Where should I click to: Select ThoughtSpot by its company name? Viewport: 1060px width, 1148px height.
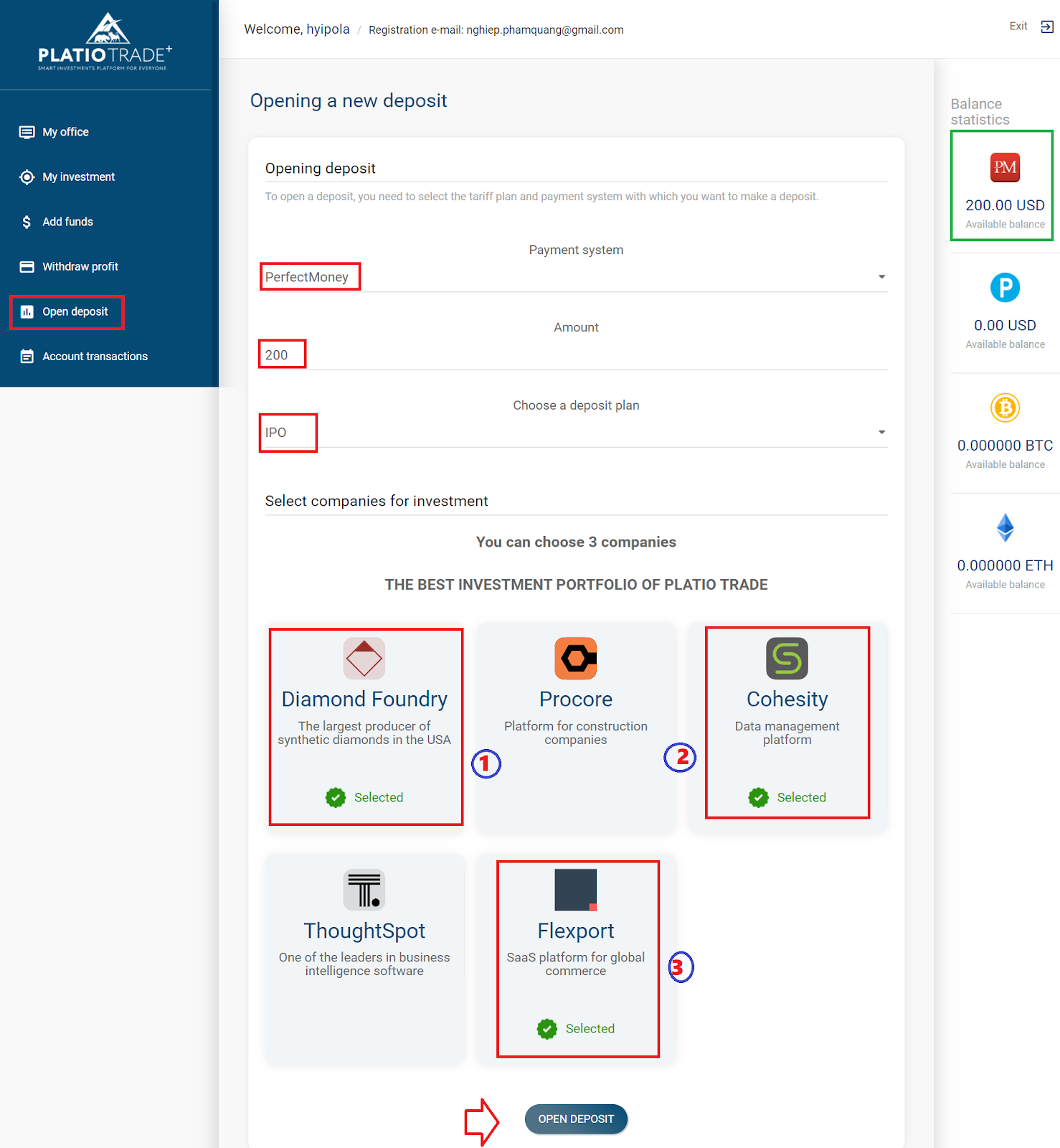[364, 931]
